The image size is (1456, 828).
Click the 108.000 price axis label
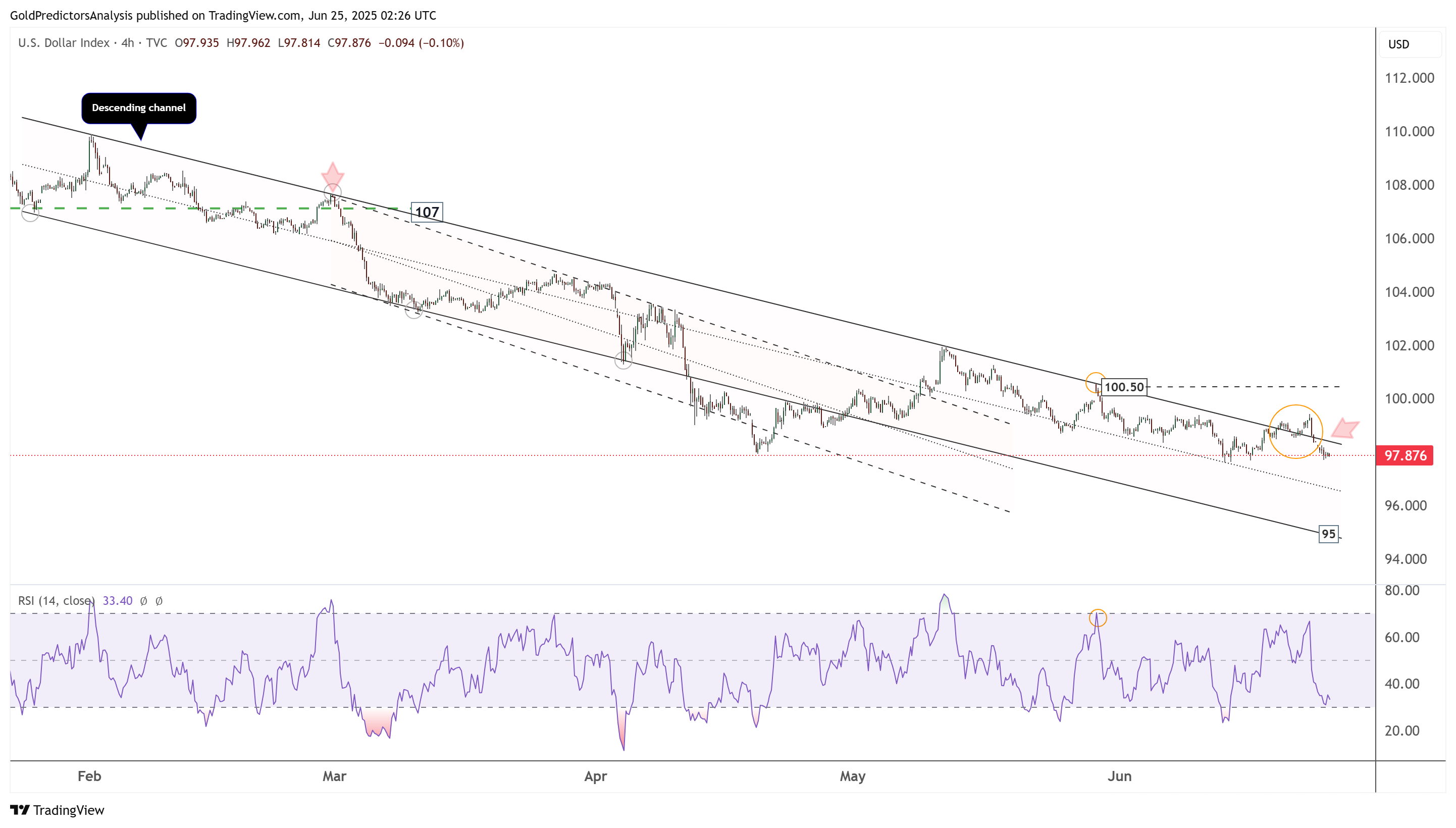[1410, 185]
